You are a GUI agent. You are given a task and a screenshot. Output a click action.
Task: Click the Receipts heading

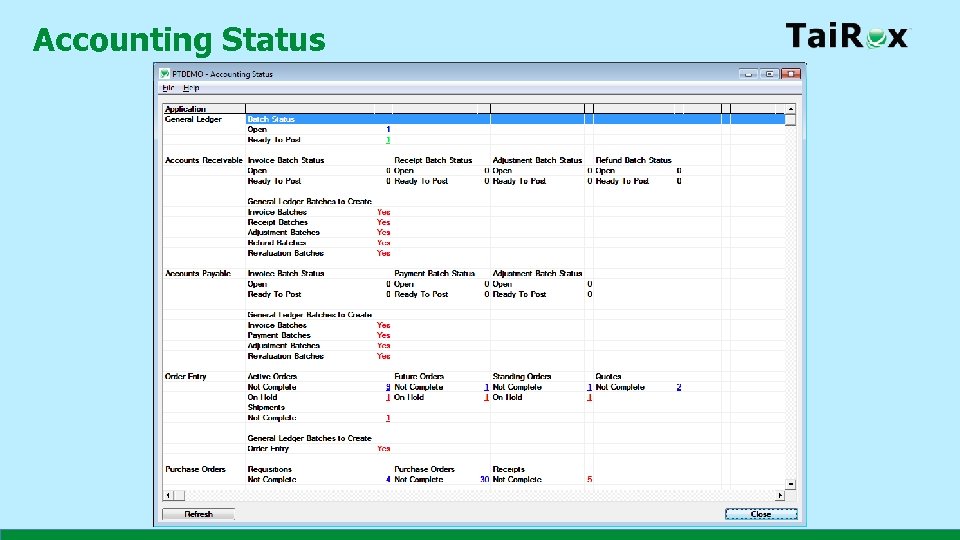tap(508, 470)
